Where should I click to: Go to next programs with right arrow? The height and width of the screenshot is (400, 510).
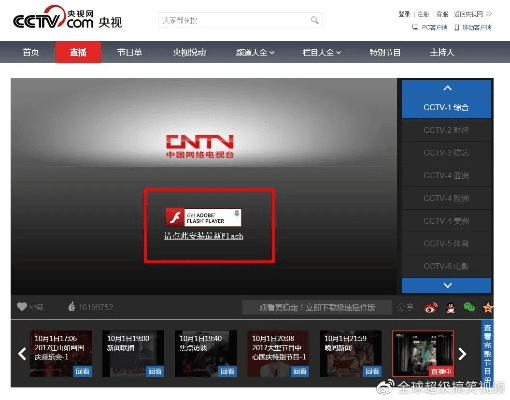tap(462, 354)
